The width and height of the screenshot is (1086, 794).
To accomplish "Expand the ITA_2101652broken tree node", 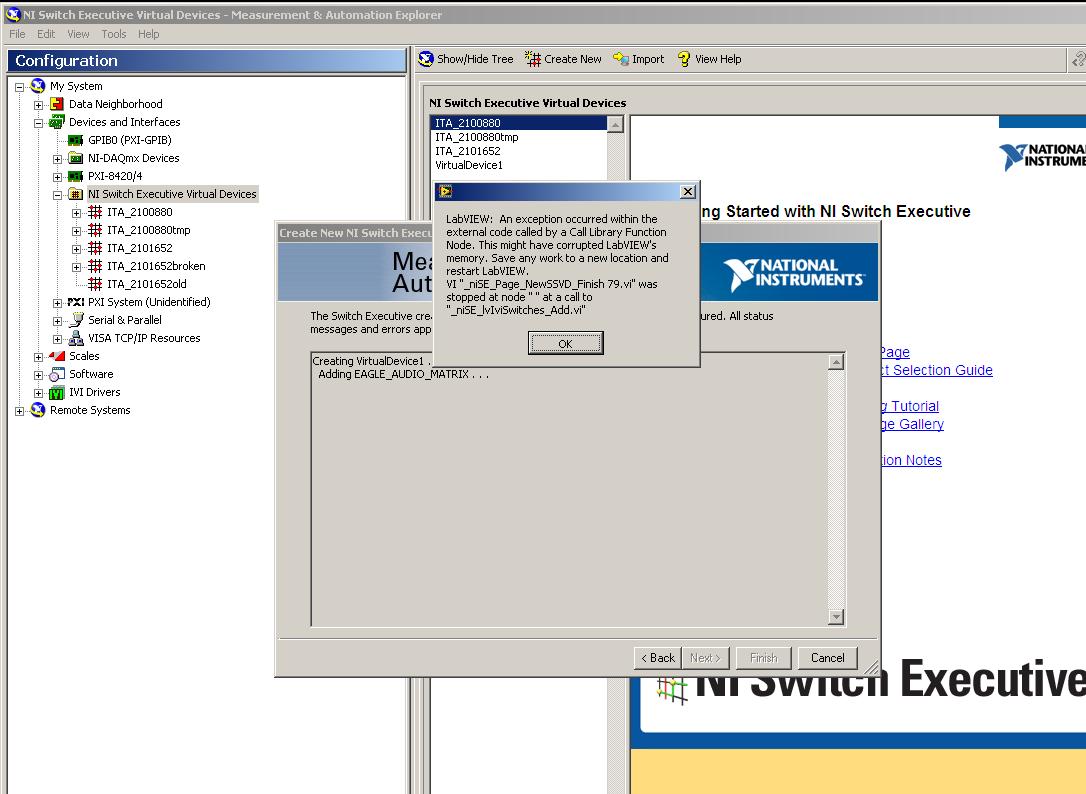I will coord(76,267).
